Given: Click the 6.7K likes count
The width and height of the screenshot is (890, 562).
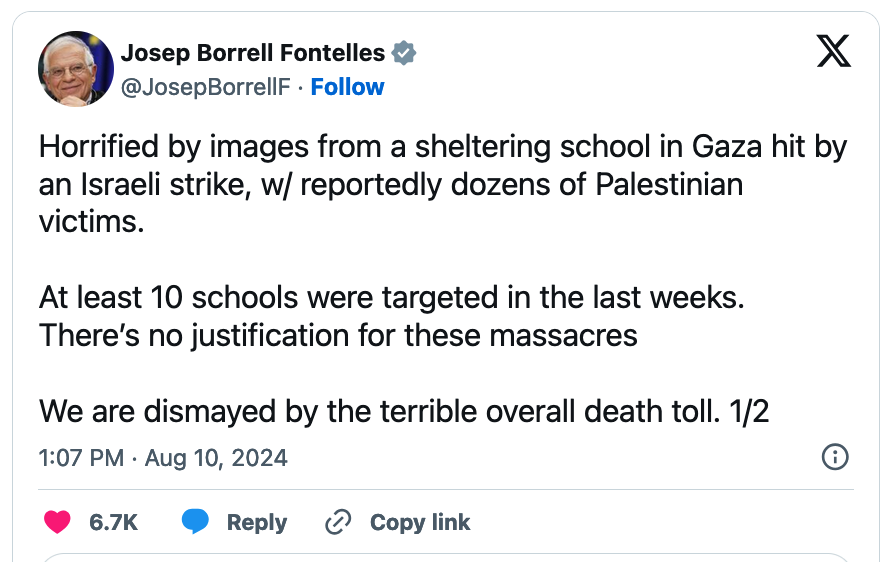Looking at the screenshot, I should click(113, 522).
